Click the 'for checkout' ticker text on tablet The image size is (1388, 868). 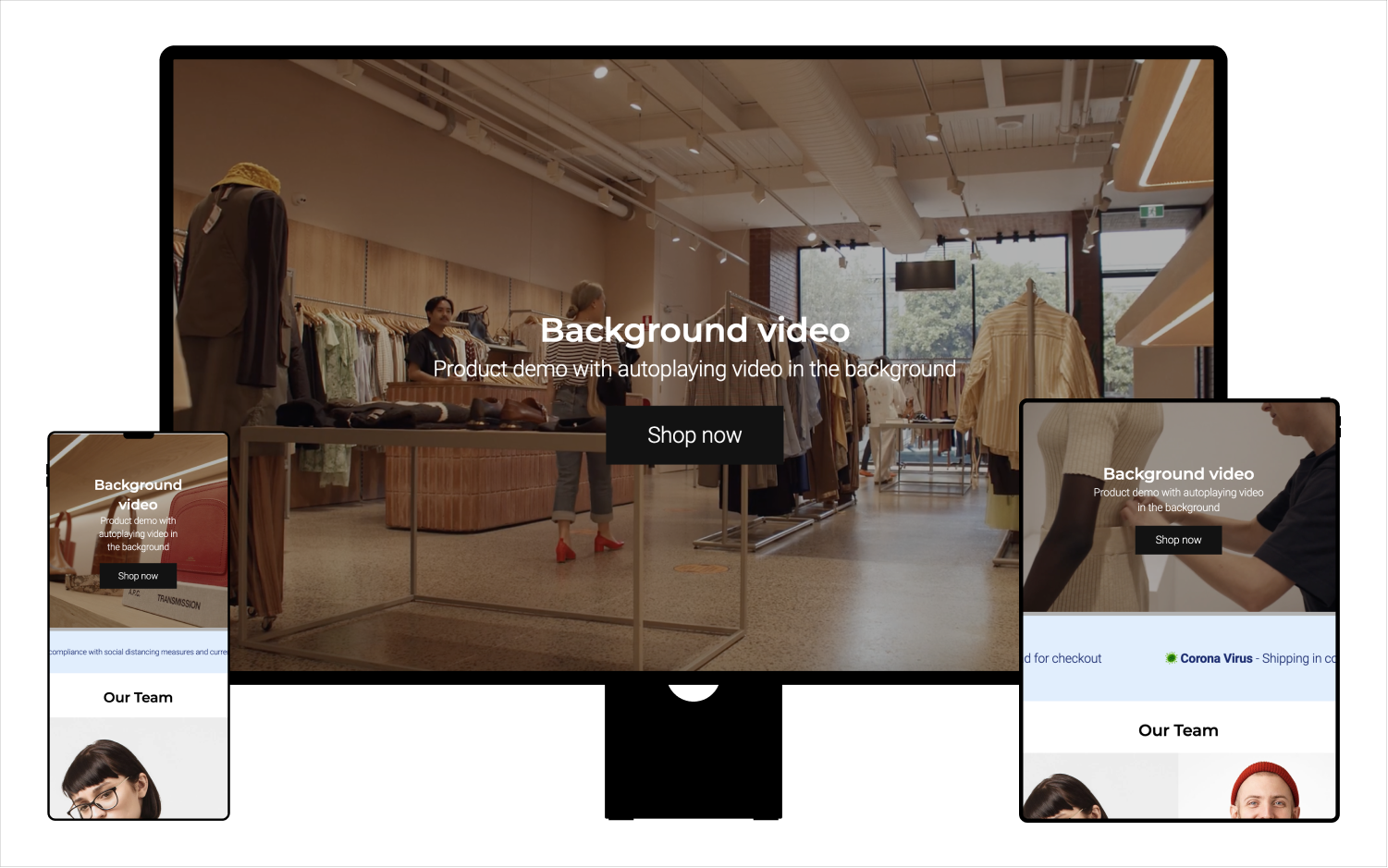[x=1066, y=658]
